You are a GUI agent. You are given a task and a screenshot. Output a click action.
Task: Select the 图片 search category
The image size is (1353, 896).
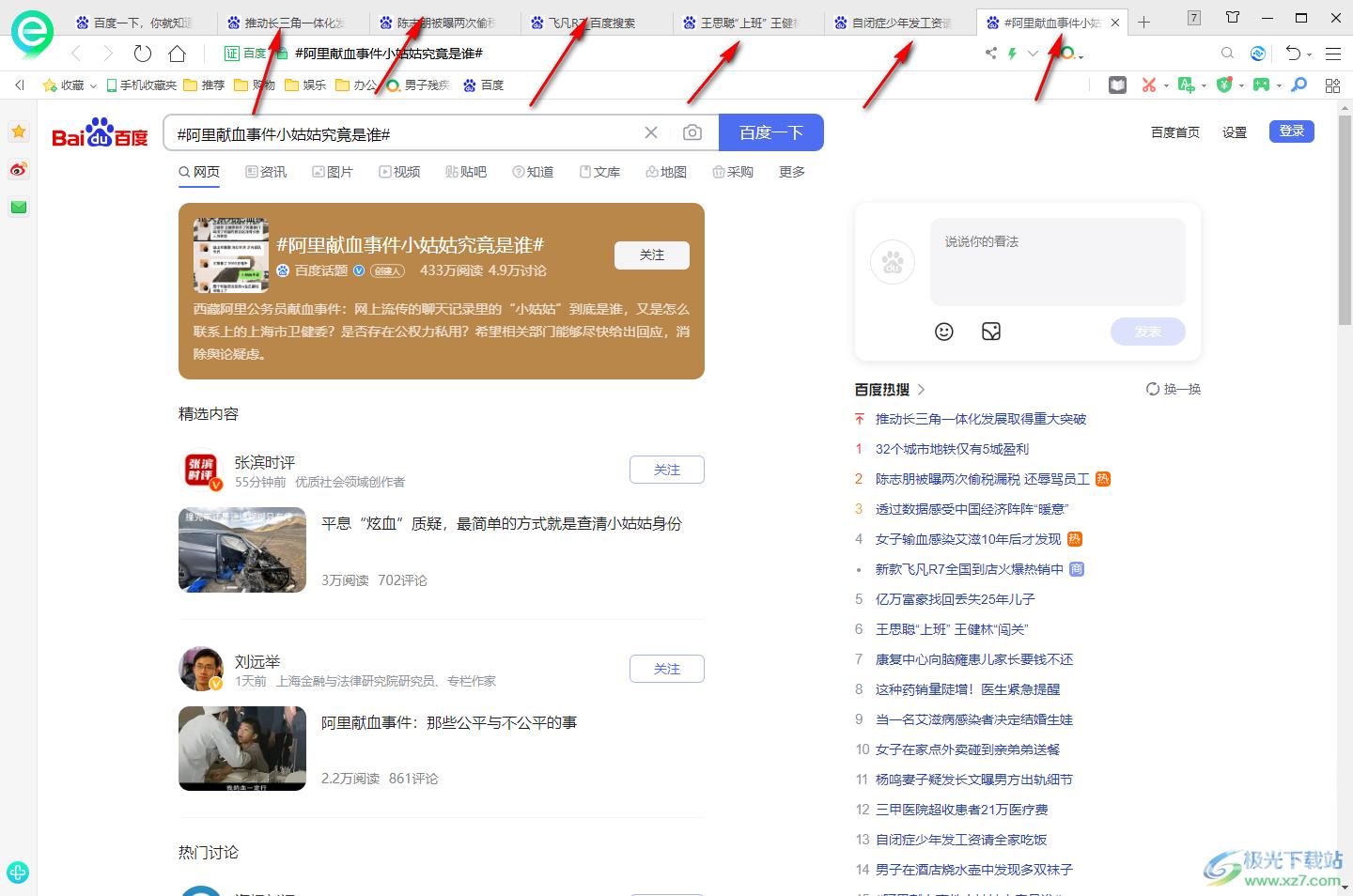pyautogui.click(x=333, y=172)
